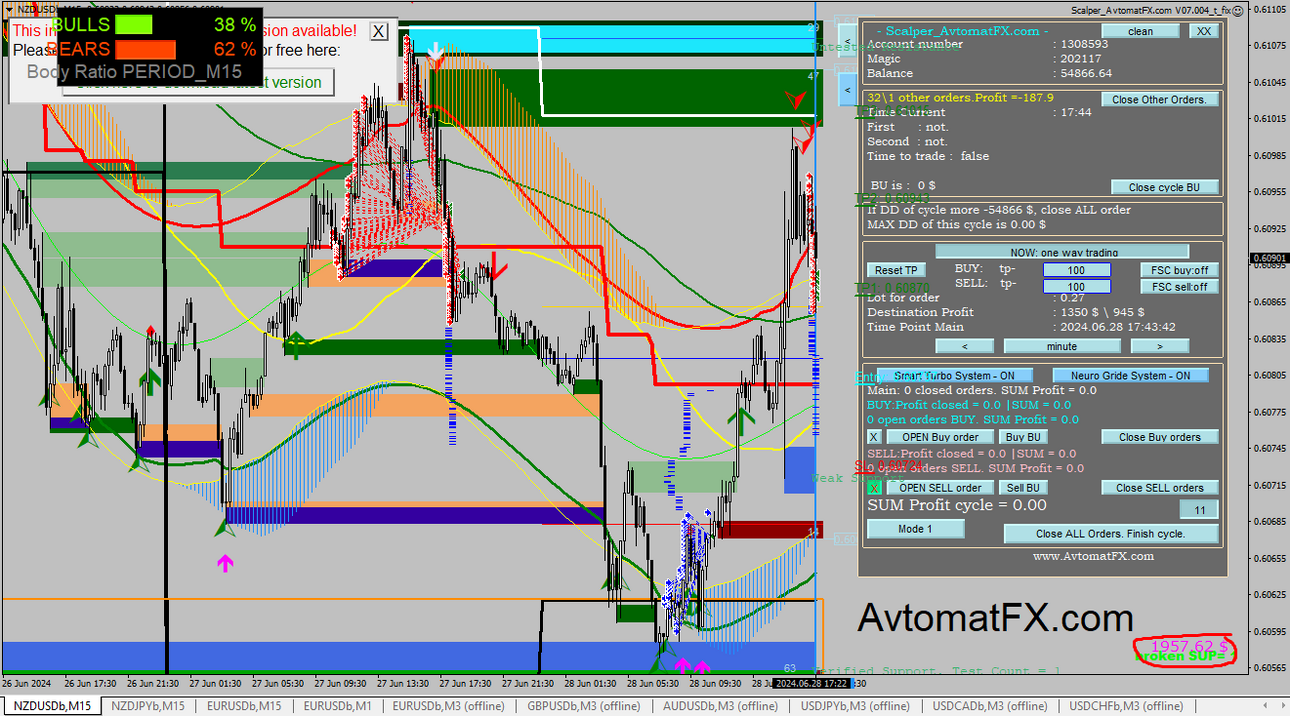Viewport: 1290px width, 716px height.
Task: Toggle FSC sell:off button
Action: point(1179,287)
